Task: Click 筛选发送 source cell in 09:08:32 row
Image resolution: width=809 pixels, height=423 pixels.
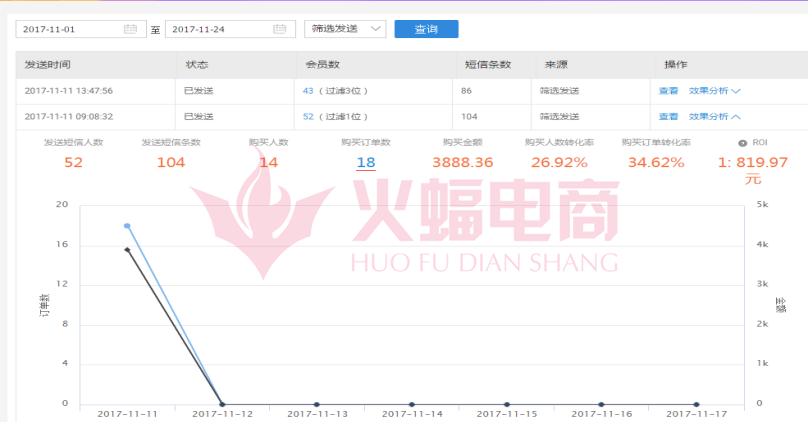Action: (559, 117)
